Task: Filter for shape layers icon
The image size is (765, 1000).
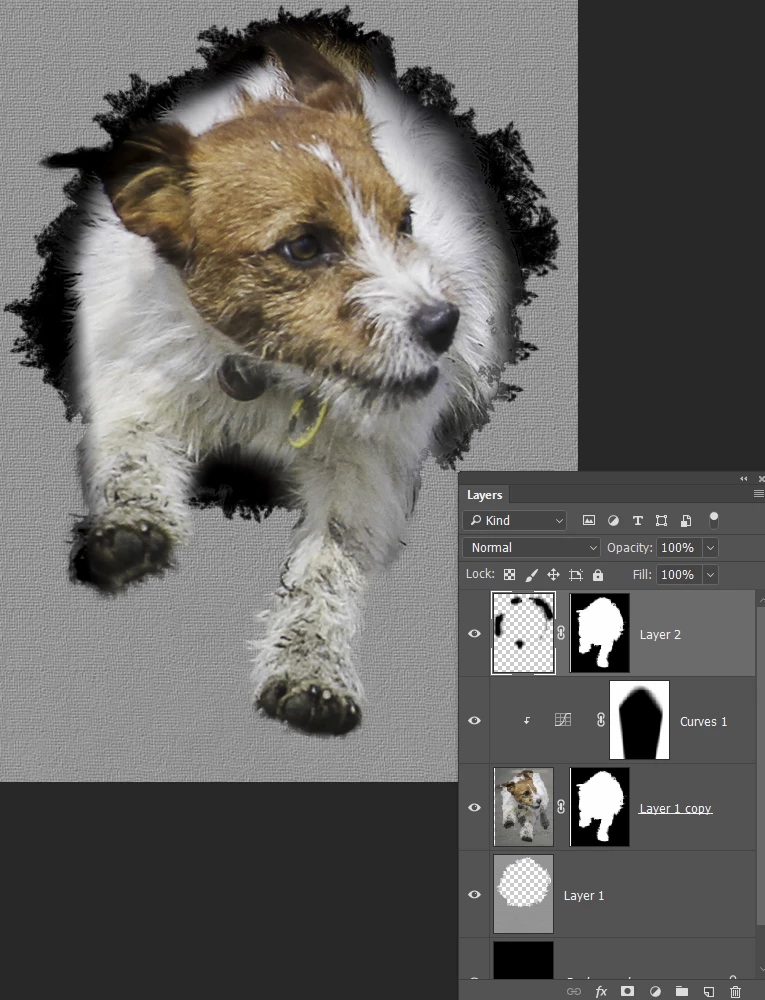Action: click(x=662, y=520)
